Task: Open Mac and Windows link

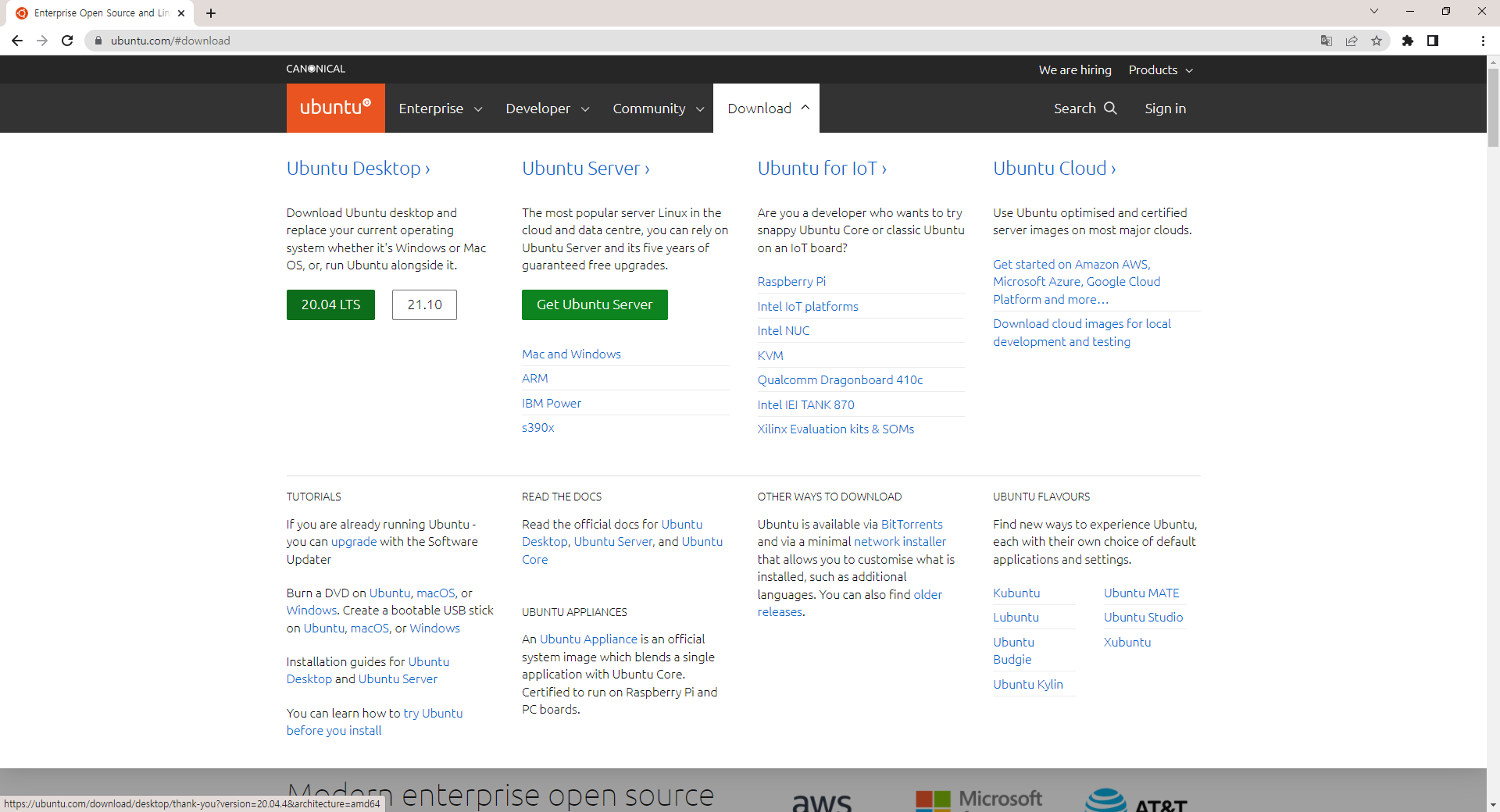Action: tap(571, 354)
